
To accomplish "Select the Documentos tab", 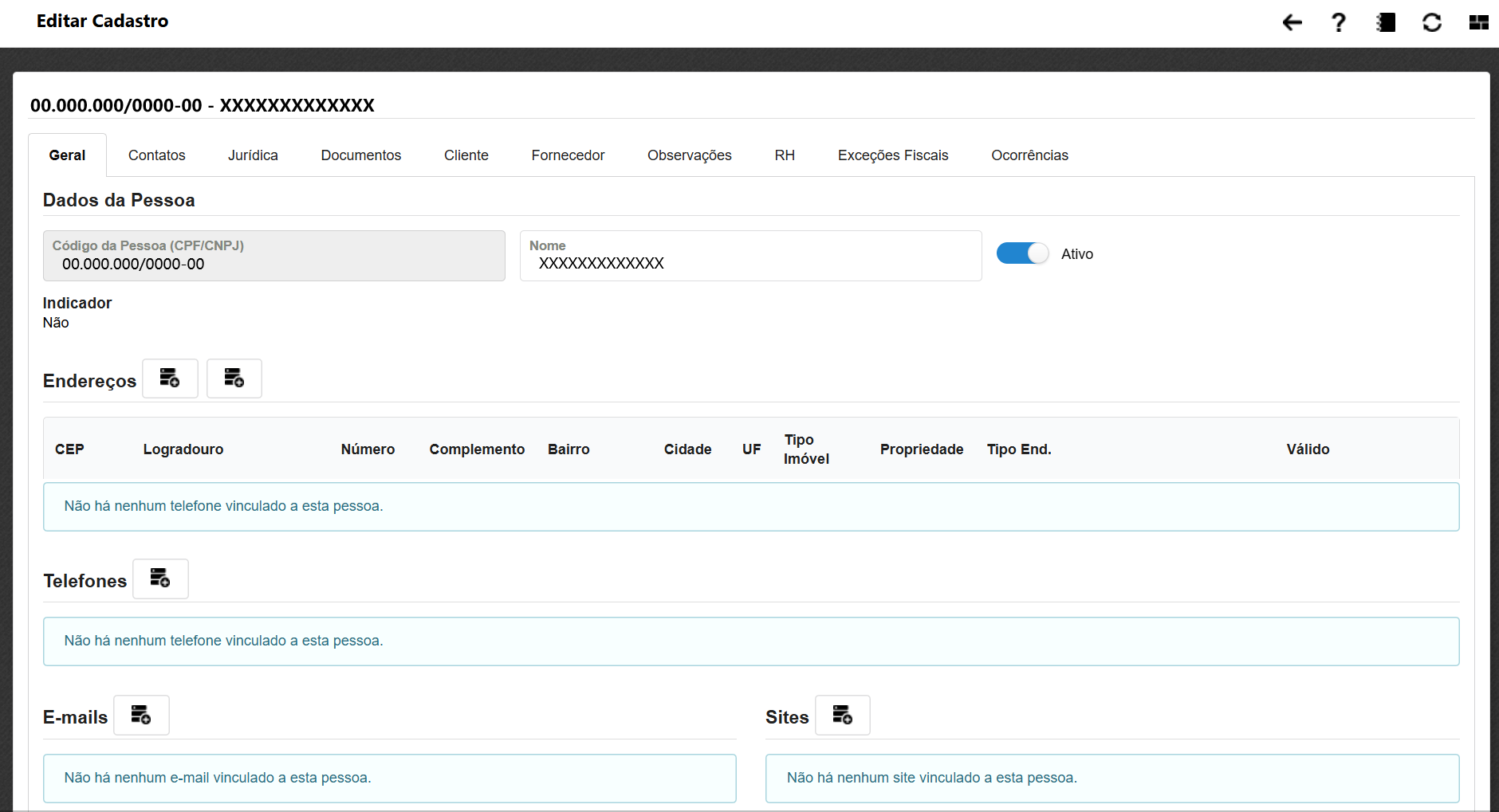I will [360, 155].
